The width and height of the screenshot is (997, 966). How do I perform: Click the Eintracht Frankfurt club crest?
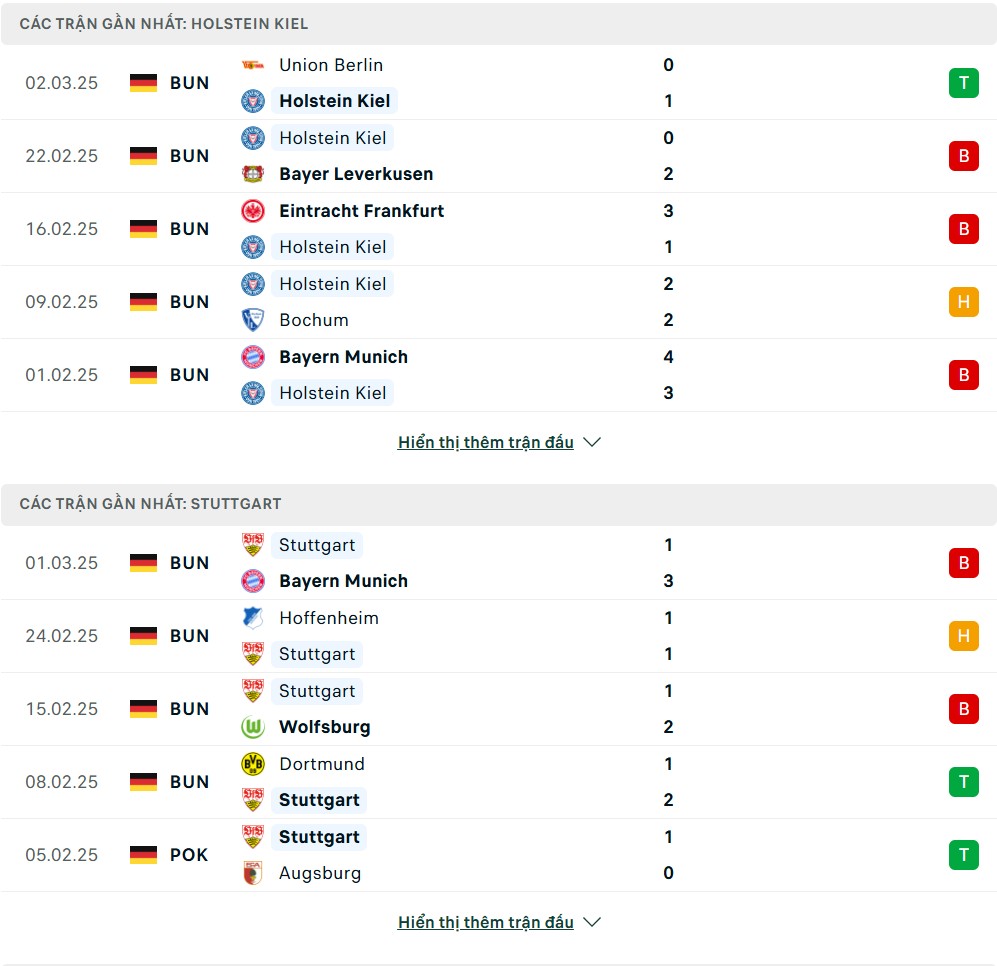(x=253, y=211)
